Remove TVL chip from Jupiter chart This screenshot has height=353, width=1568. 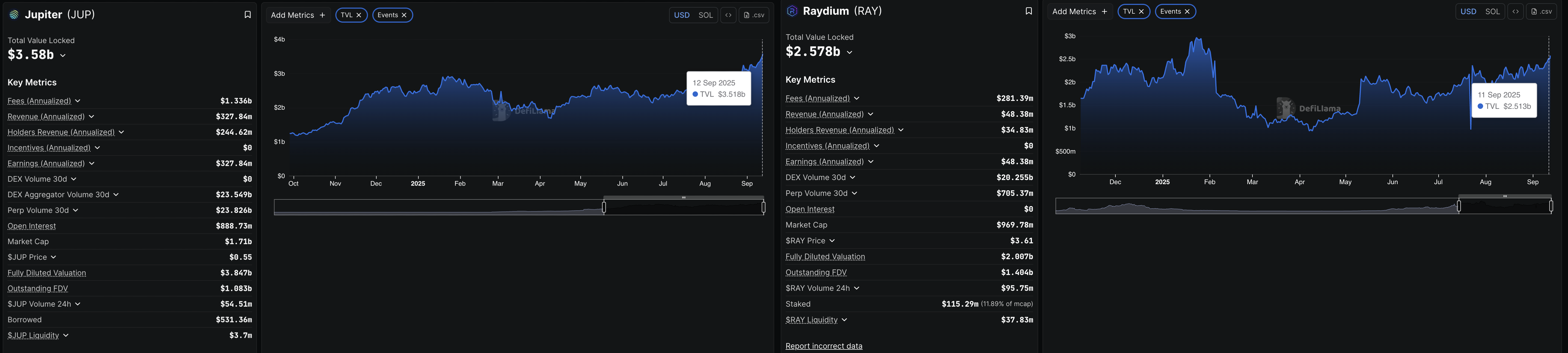click(x=358, y=15)
